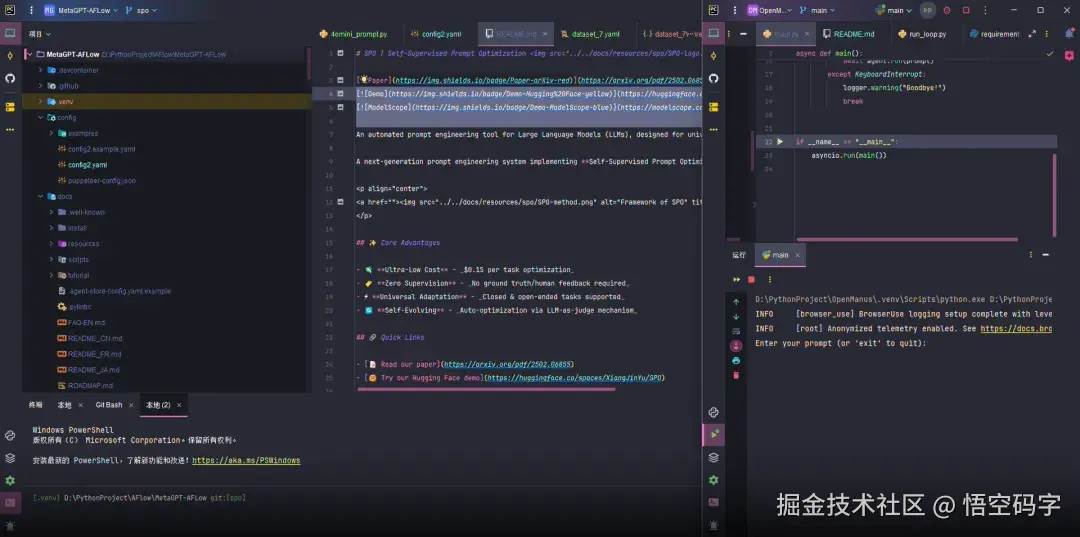Click the run gutter arrow on line 22
The height and width of the screenshot is (537, 1080).
tap(780, 142)
